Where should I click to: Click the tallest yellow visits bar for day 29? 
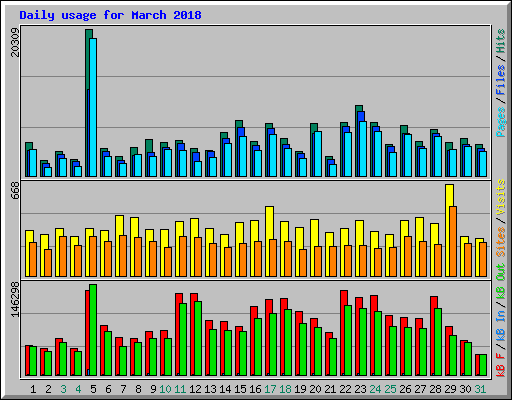pos(449,230)
